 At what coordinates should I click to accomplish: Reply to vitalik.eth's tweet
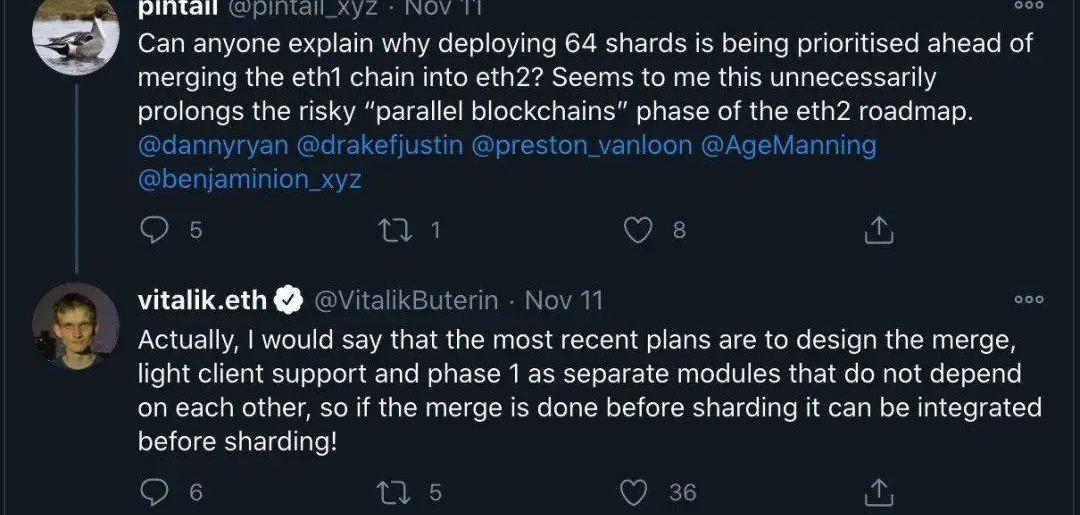(153, 492)
